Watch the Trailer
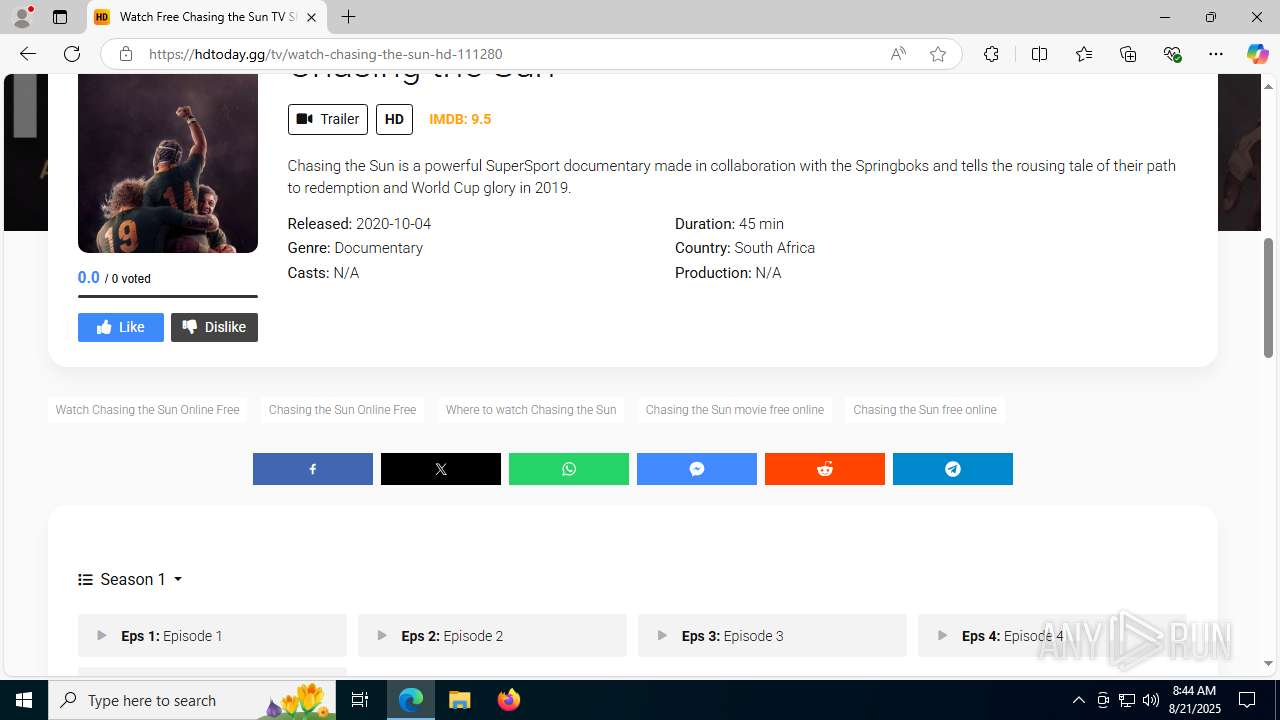The height and width of the screenshot is (720, 1280). pyautogui.click(x=328, y=119)
